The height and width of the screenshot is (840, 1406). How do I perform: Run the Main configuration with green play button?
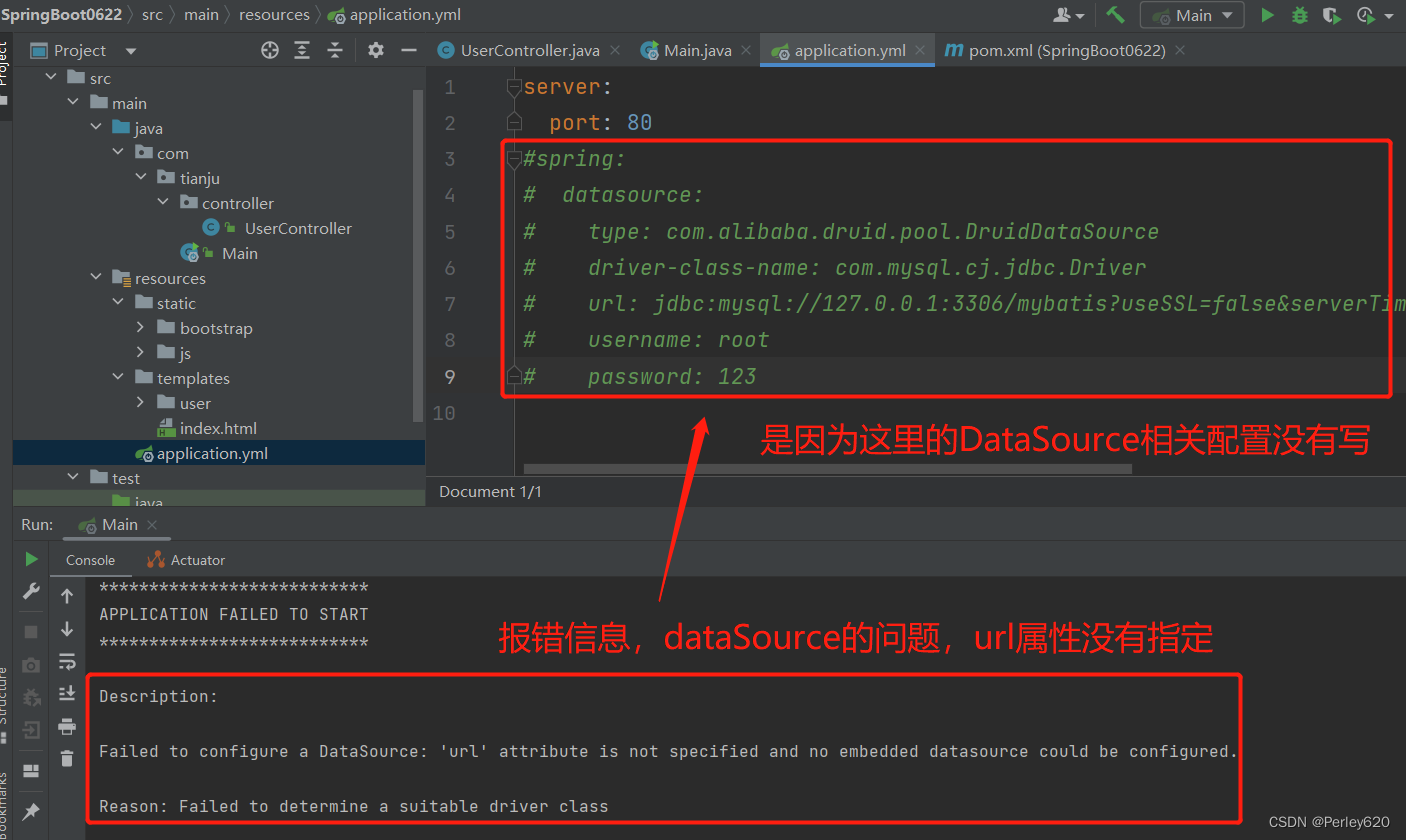(x=1267, y=15)
